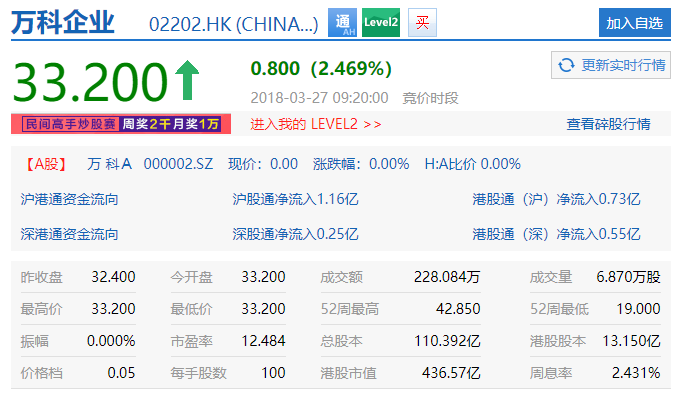
Task: Click the 周息率 label
Action: coord(551,373)
